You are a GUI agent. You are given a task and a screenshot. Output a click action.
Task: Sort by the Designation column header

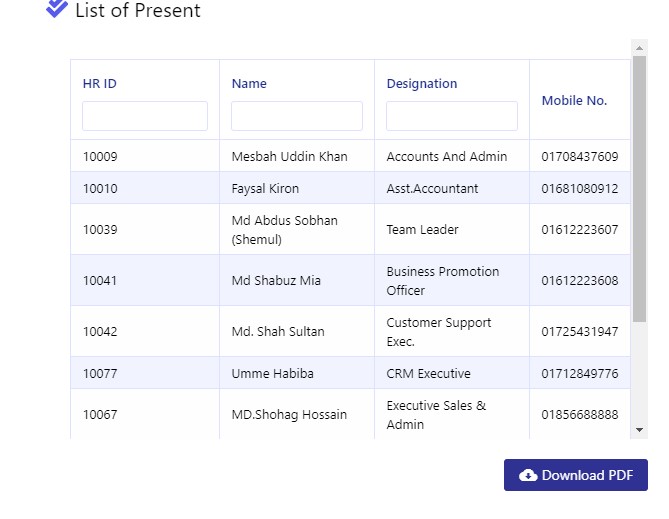tap(422, 84)
